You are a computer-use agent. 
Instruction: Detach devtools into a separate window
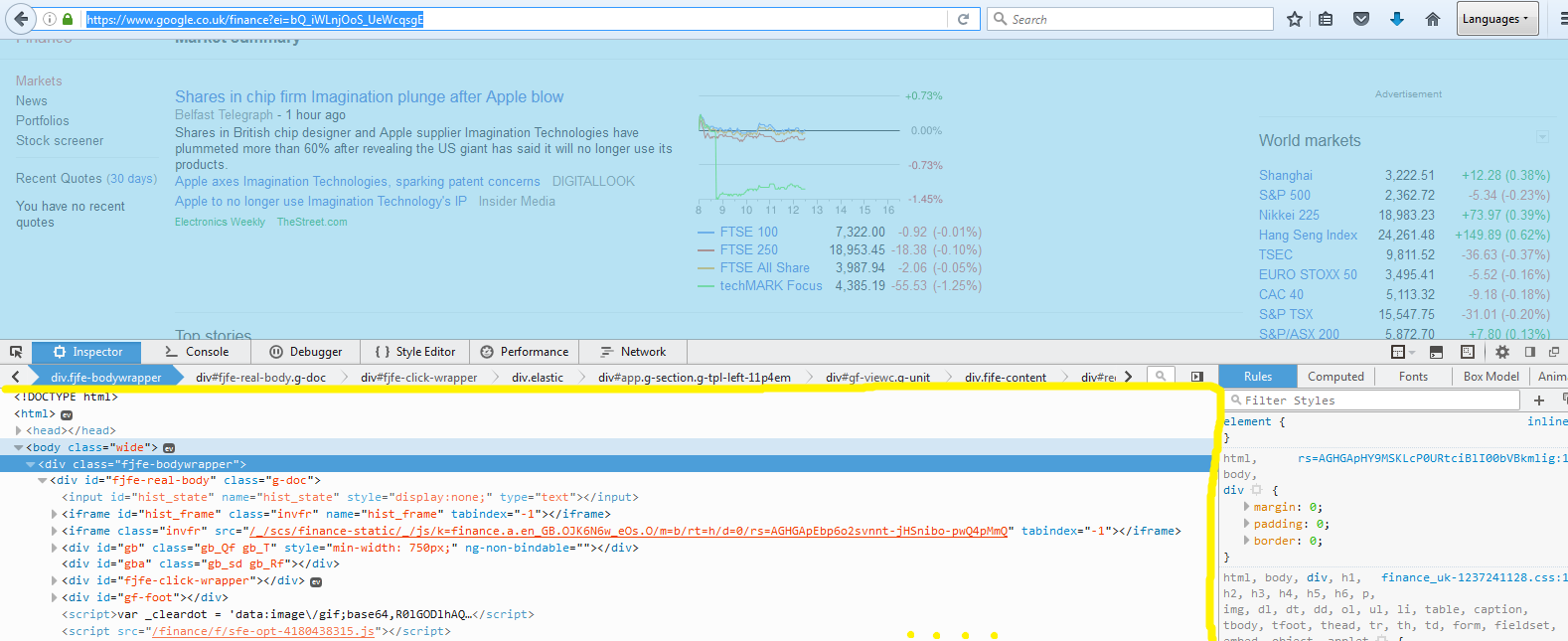[1554, 352]
